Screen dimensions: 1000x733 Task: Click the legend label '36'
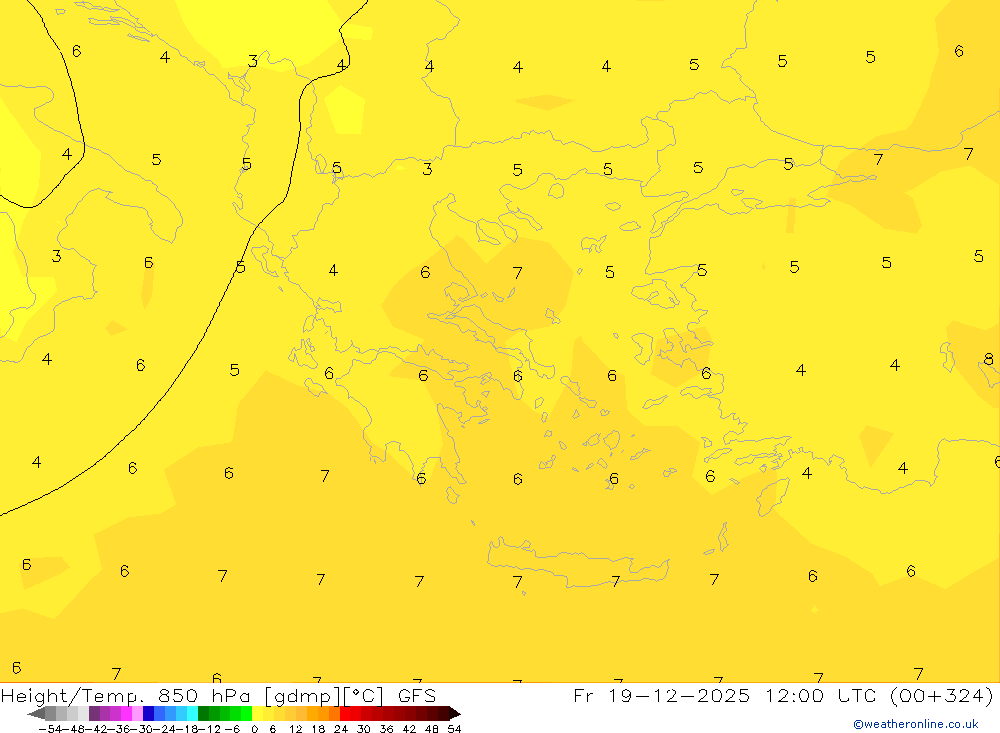coord(386,729)
